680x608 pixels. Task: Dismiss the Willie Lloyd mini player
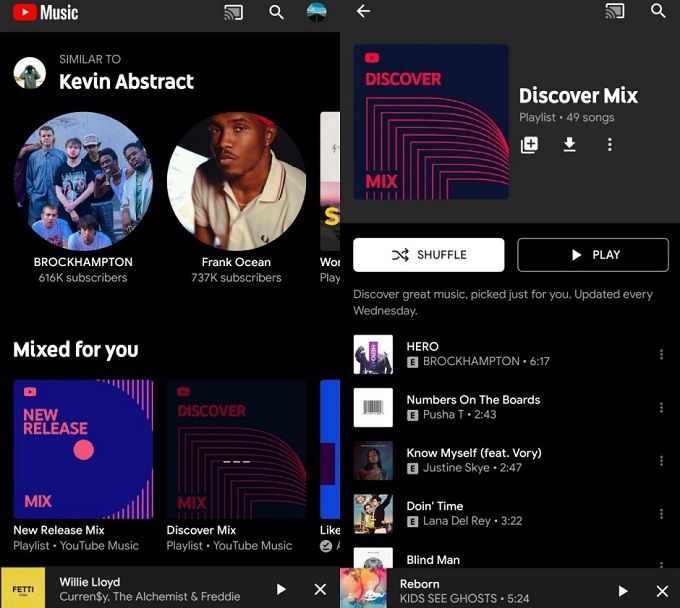(320, 589)
